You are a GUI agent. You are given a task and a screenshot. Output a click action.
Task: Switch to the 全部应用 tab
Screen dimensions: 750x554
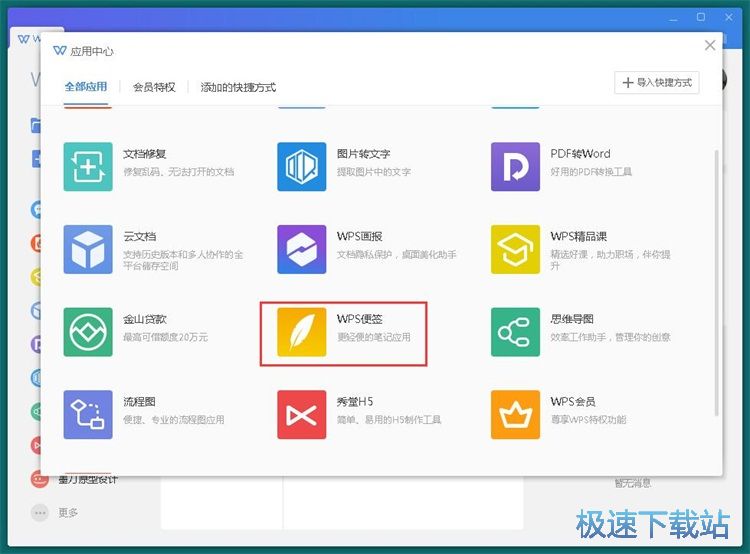click(x=86, y=87)
